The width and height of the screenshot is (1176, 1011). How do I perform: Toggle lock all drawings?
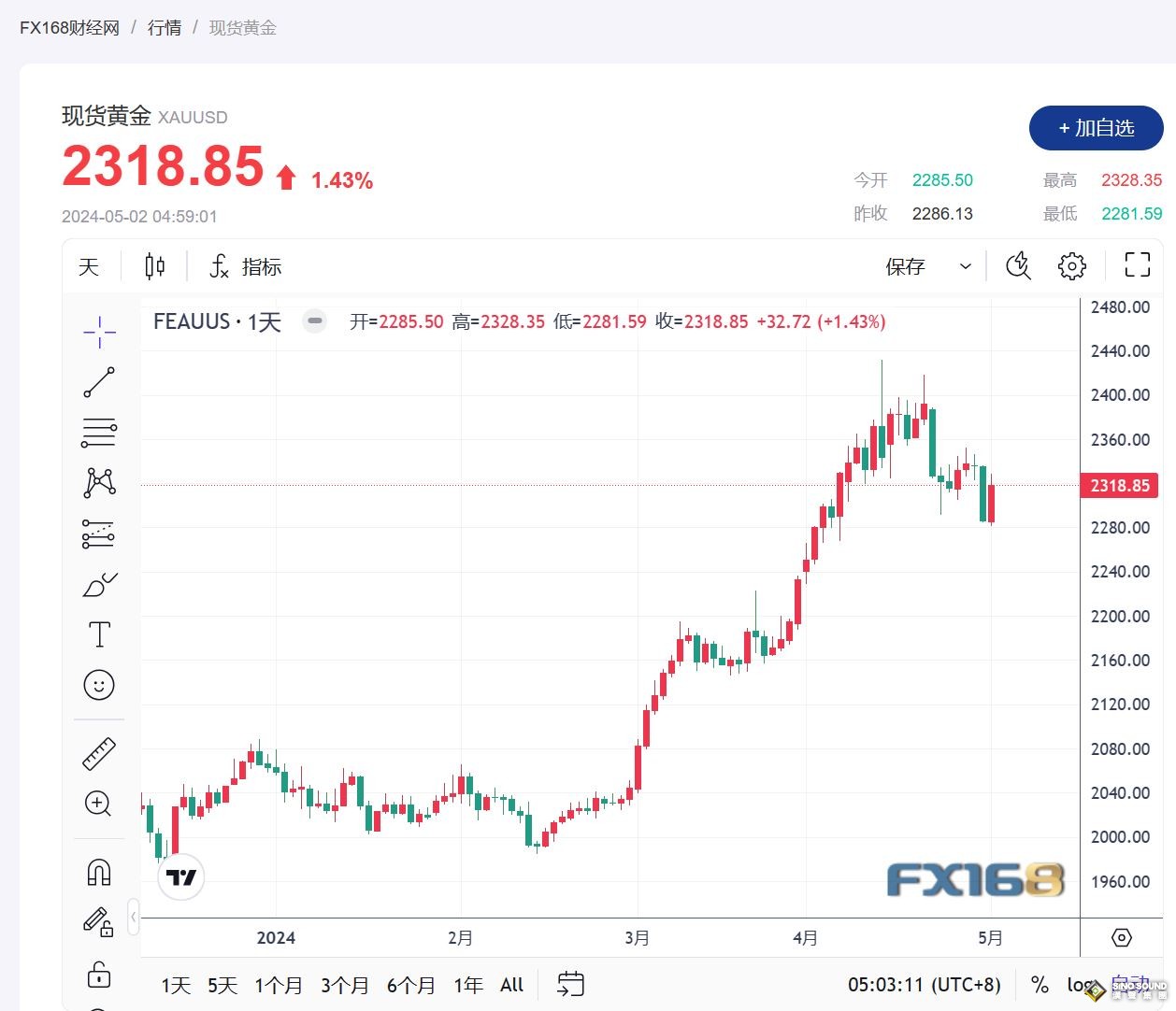click(99, 975)
